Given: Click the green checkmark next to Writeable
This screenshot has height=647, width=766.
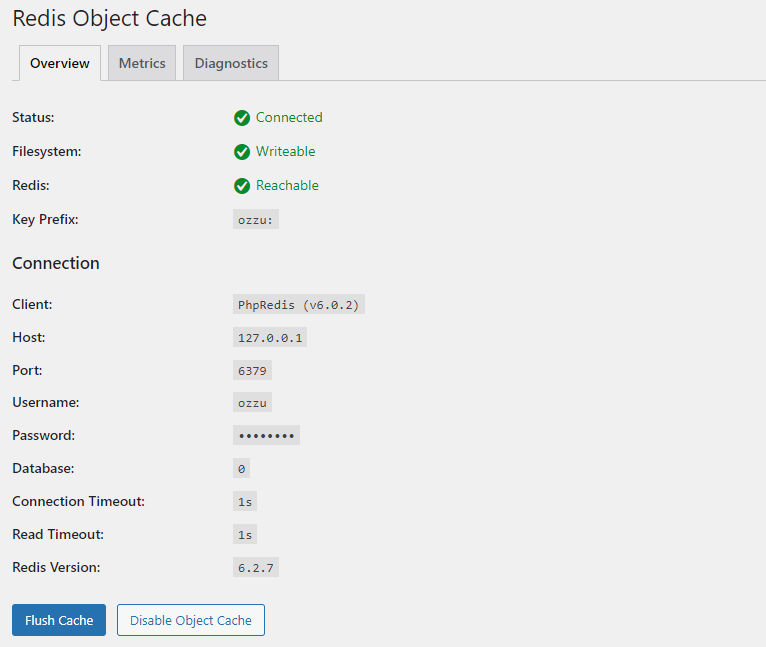Looking at the screenshot, I should 242,152.
